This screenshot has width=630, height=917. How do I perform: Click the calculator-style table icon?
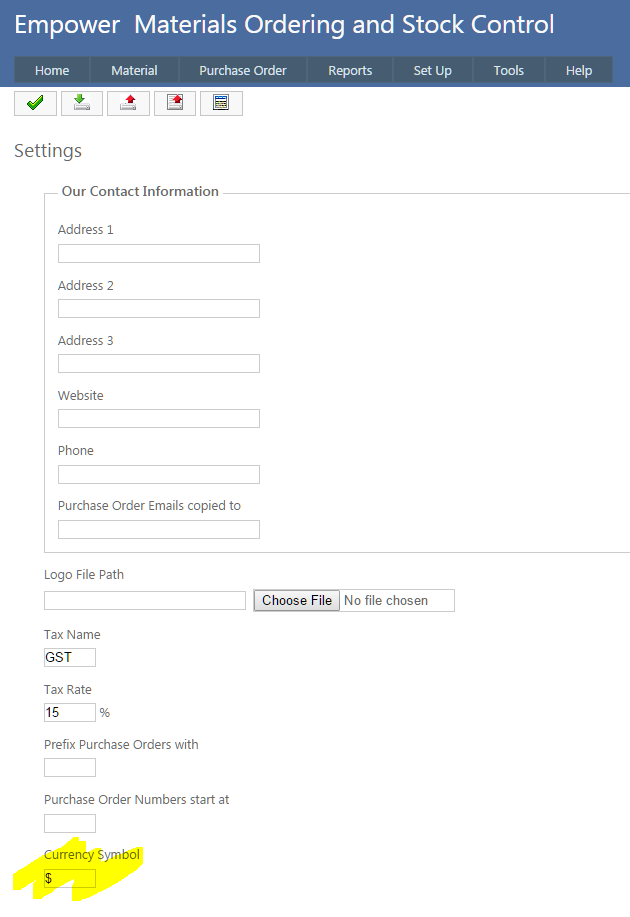[x=221, y=103]
